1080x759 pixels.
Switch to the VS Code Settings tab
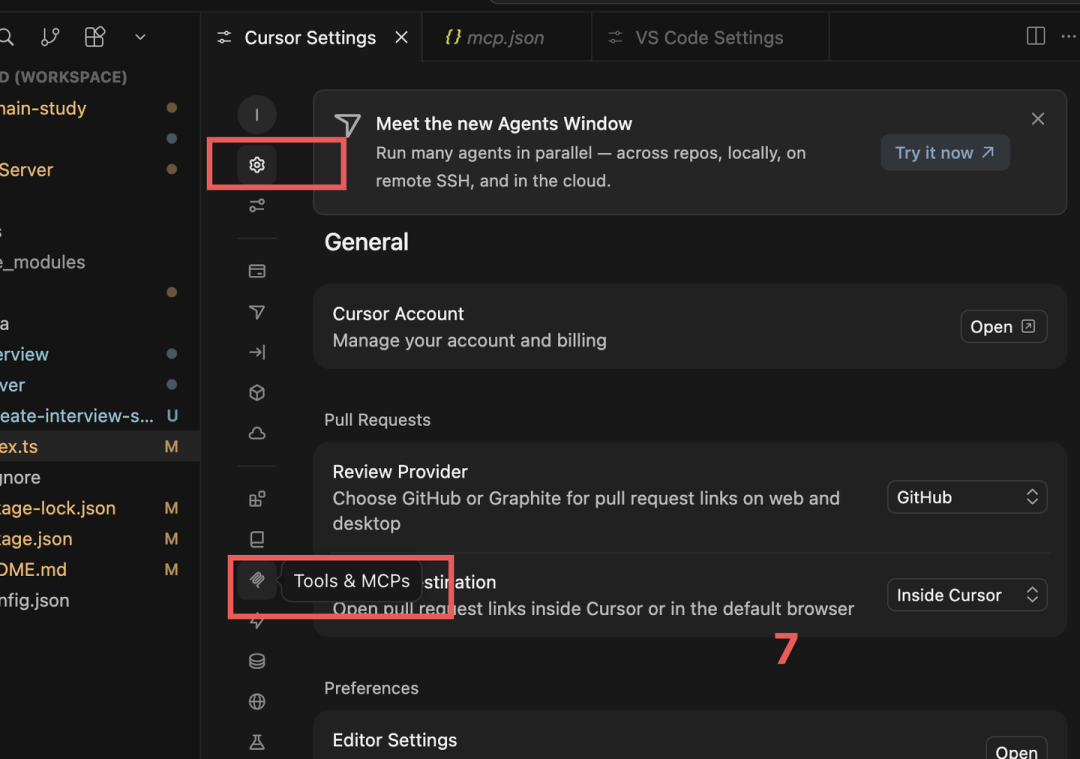point(709,37)
